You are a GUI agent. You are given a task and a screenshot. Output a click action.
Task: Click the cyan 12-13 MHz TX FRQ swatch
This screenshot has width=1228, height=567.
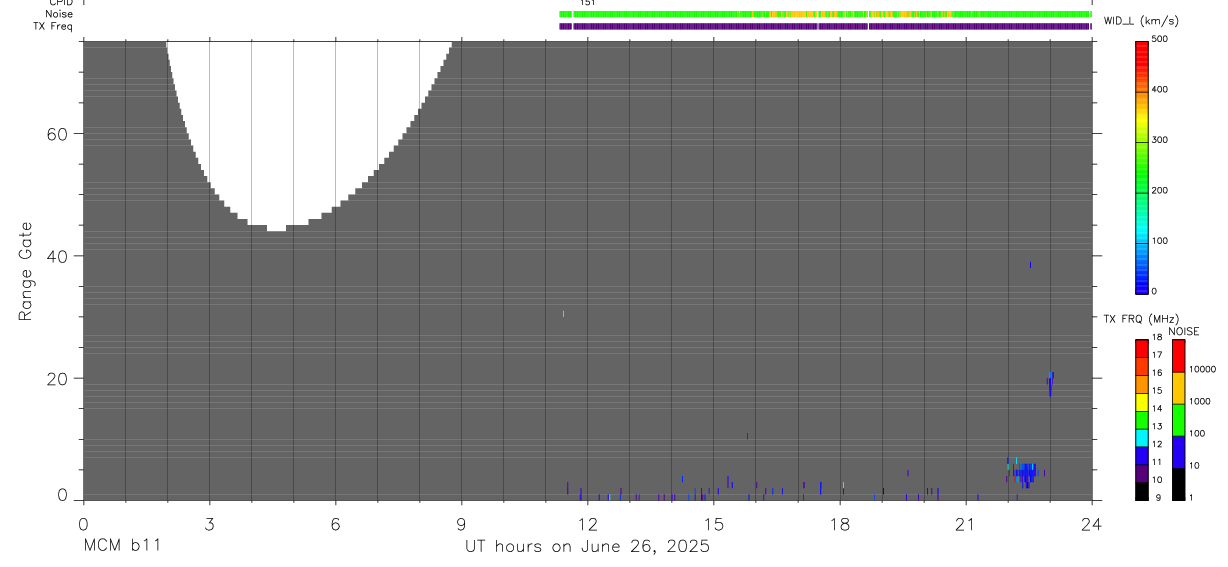tap(1141, 437)
